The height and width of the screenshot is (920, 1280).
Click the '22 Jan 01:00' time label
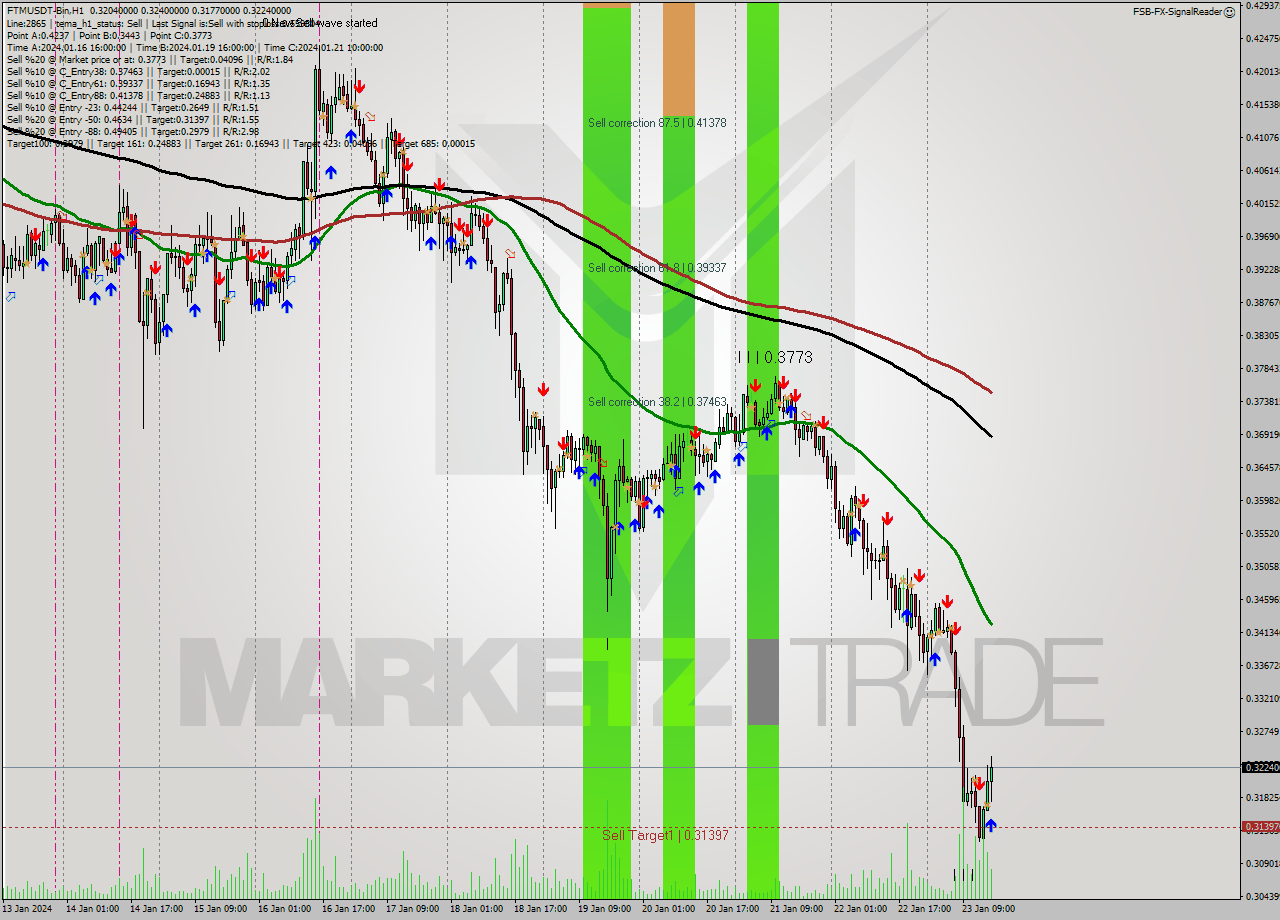(x=860, y=909)
